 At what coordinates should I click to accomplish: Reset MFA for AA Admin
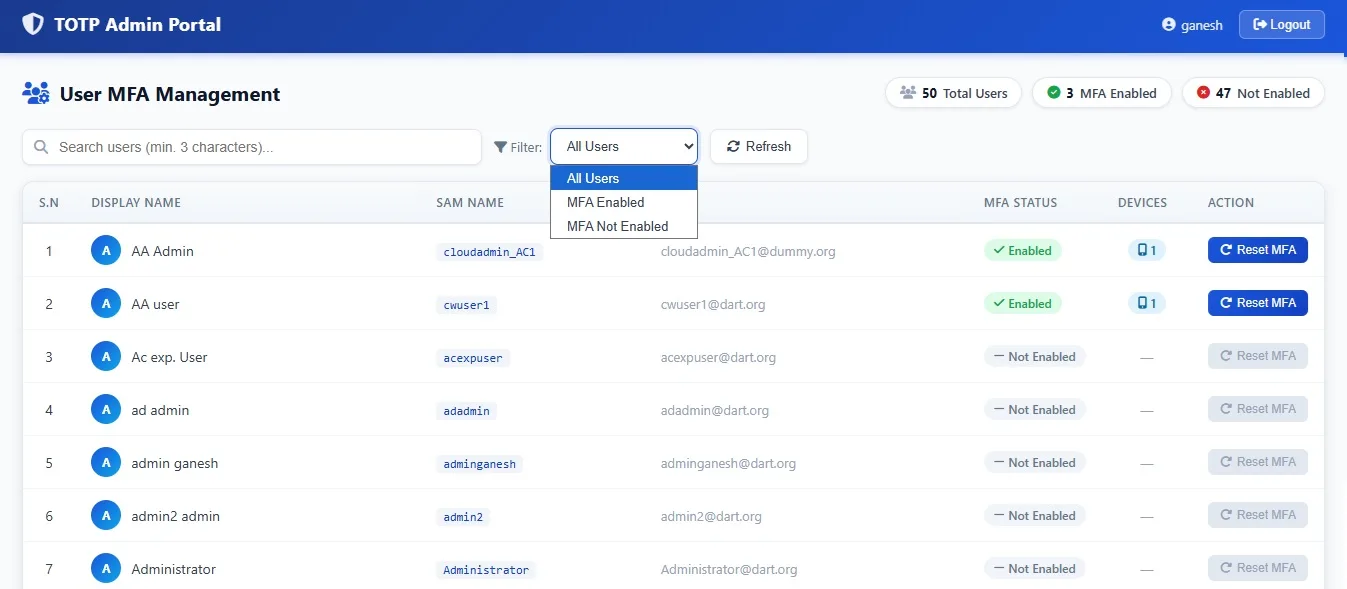(x=1258, y=250)
